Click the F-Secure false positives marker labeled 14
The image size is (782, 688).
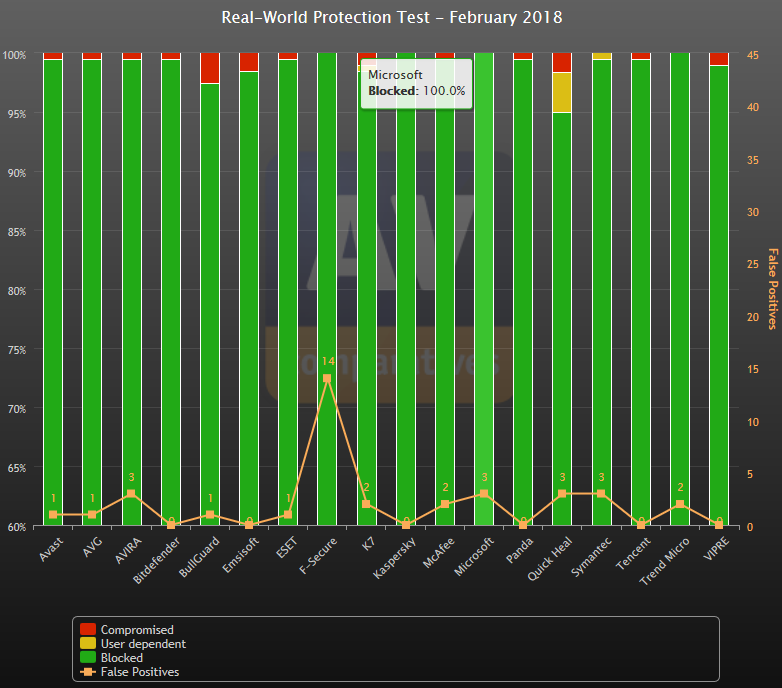327,378
